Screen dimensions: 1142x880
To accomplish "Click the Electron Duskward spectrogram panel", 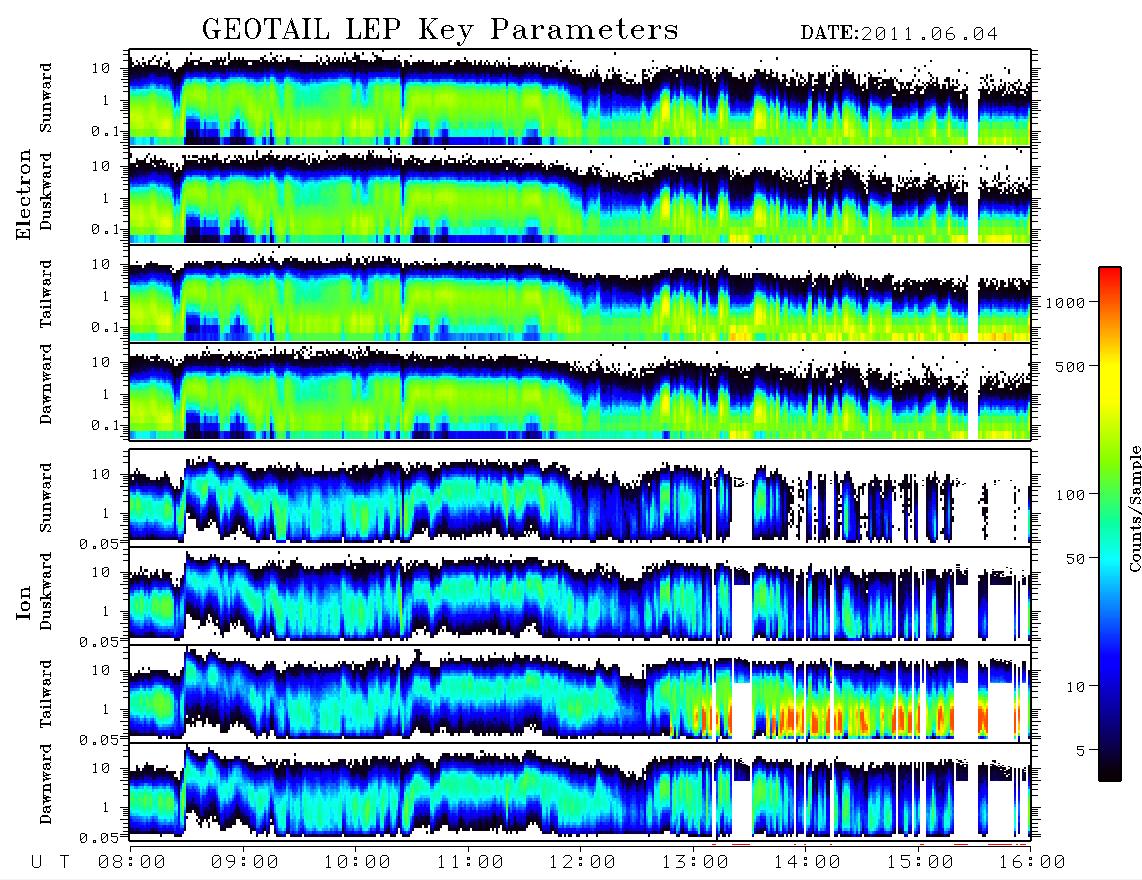I will [x=580, y=195].
